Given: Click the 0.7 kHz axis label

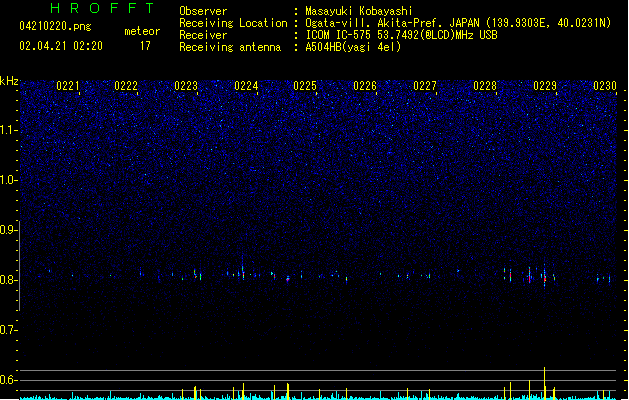Looking at the screenshot, I should tap(8, 330).
